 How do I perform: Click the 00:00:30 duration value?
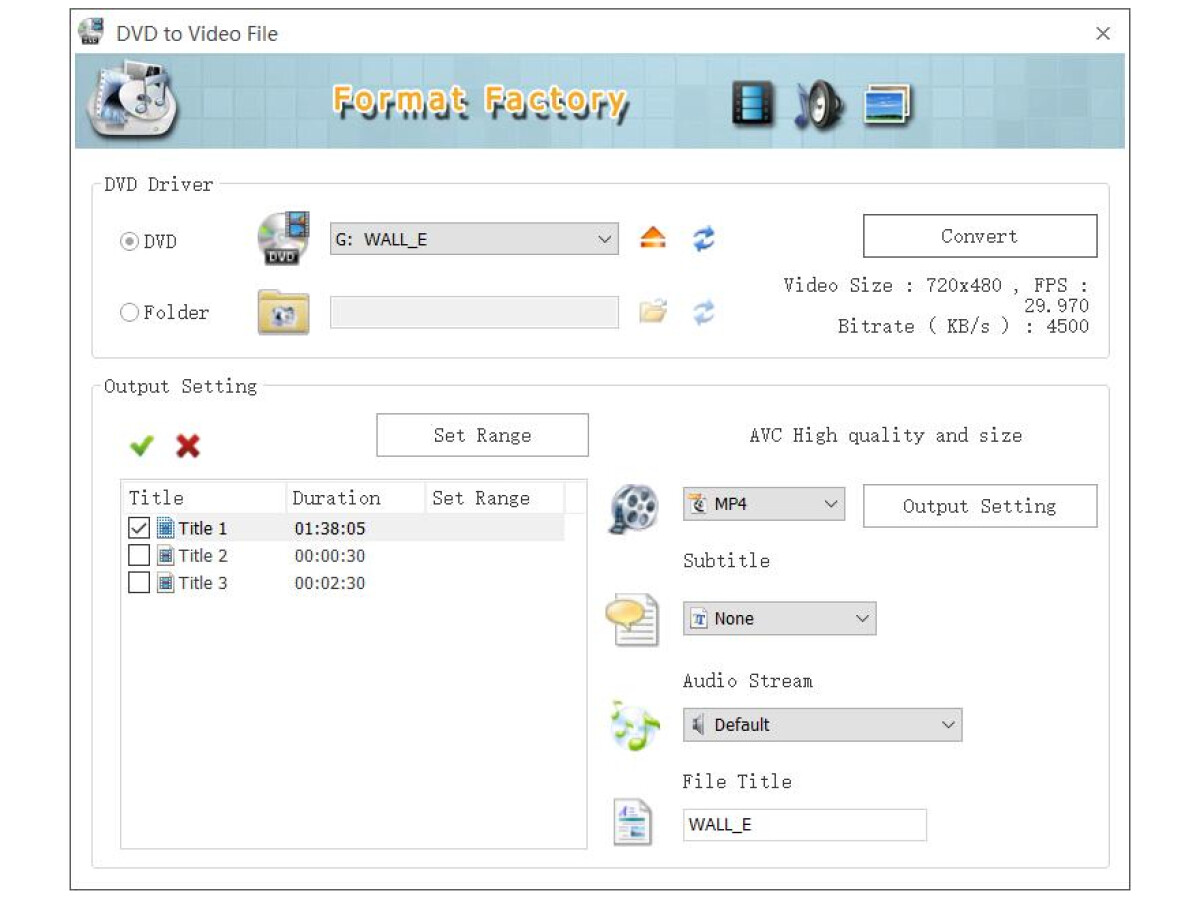(x=330, y=556)
